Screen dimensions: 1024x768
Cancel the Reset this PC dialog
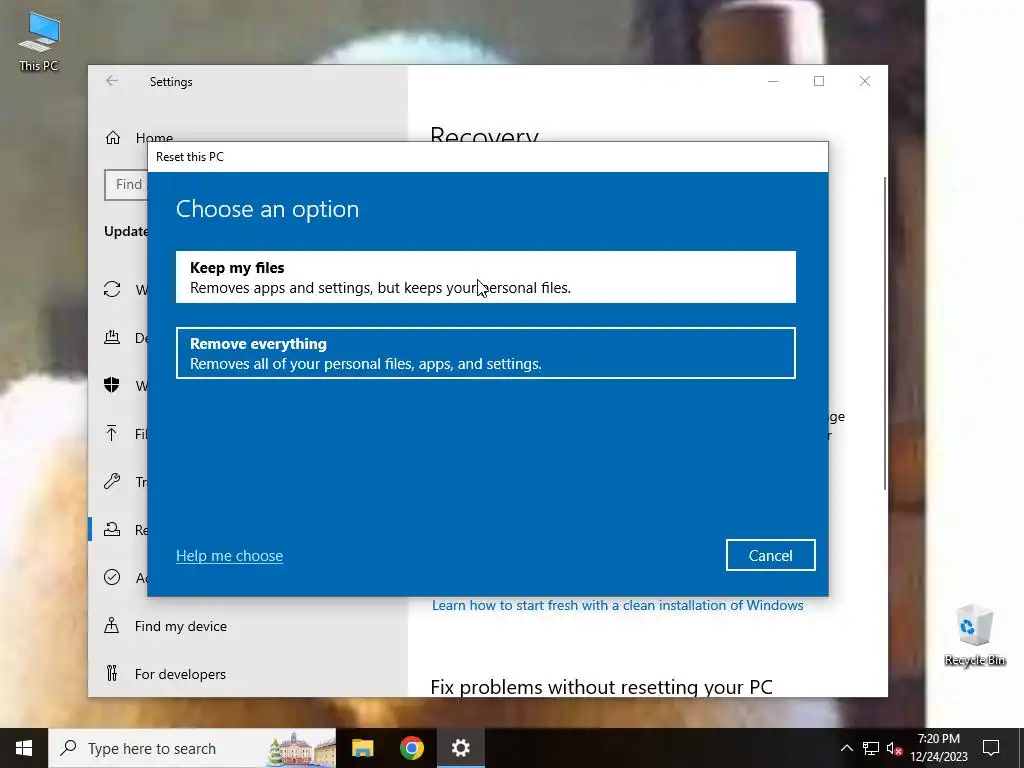[771, 555]
